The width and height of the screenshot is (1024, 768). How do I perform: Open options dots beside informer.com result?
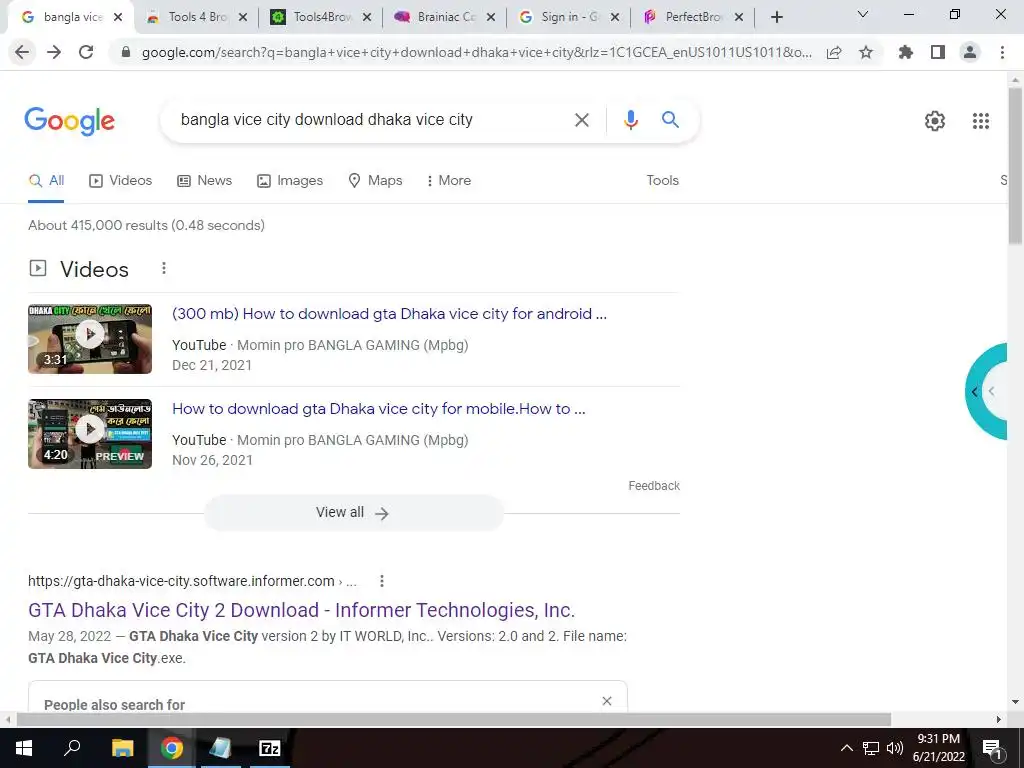(382, 581)
